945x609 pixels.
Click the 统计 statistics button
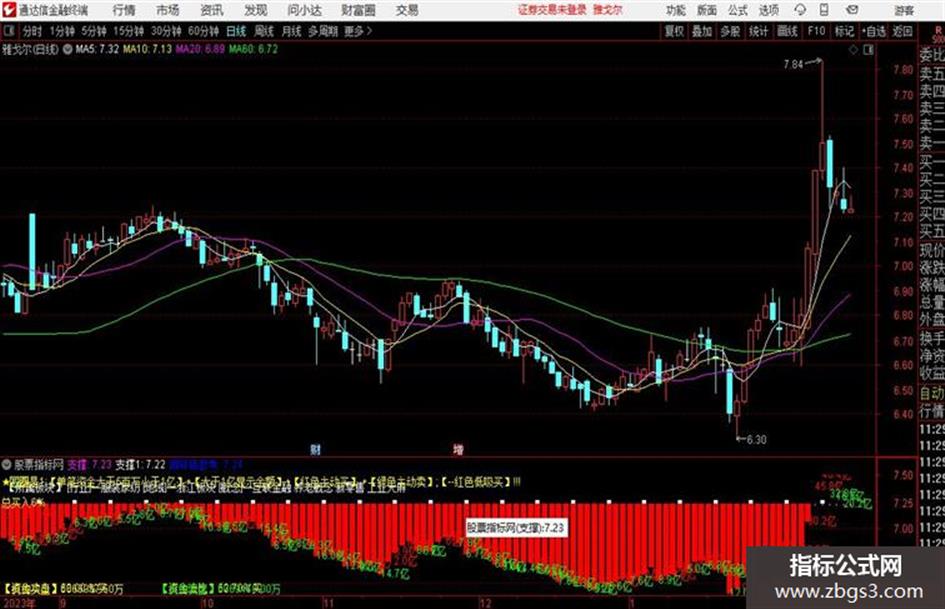(758, 31)
